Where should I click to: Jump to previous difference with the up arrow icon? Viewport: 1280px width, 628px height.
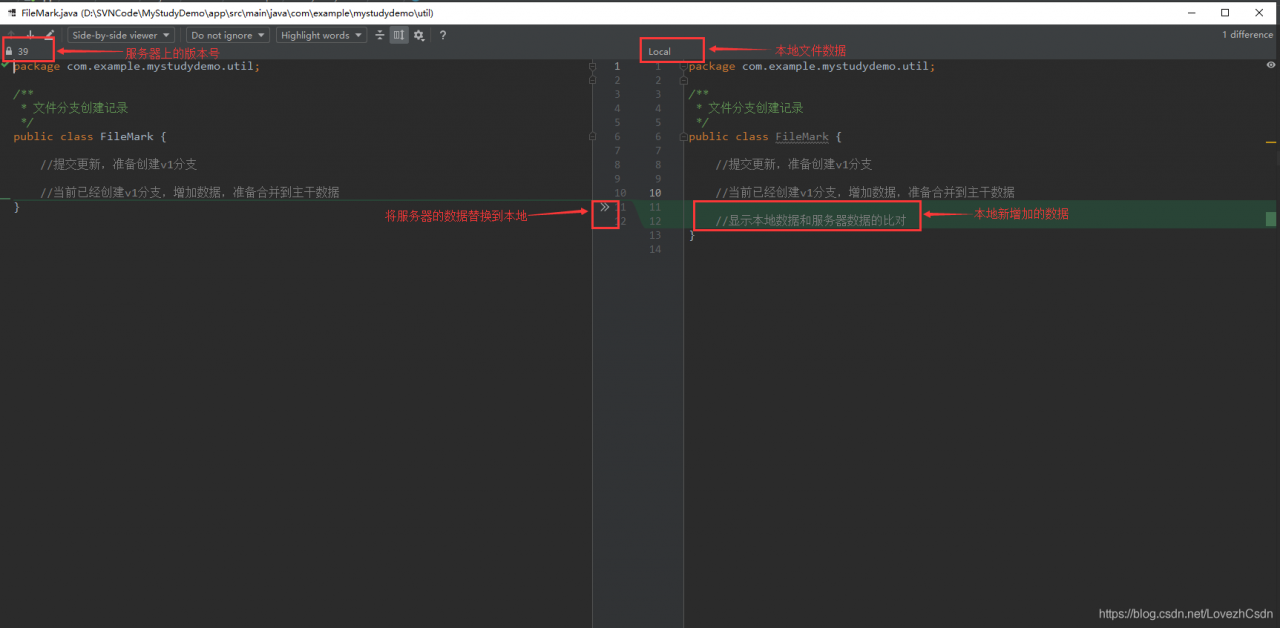point(12,35)
